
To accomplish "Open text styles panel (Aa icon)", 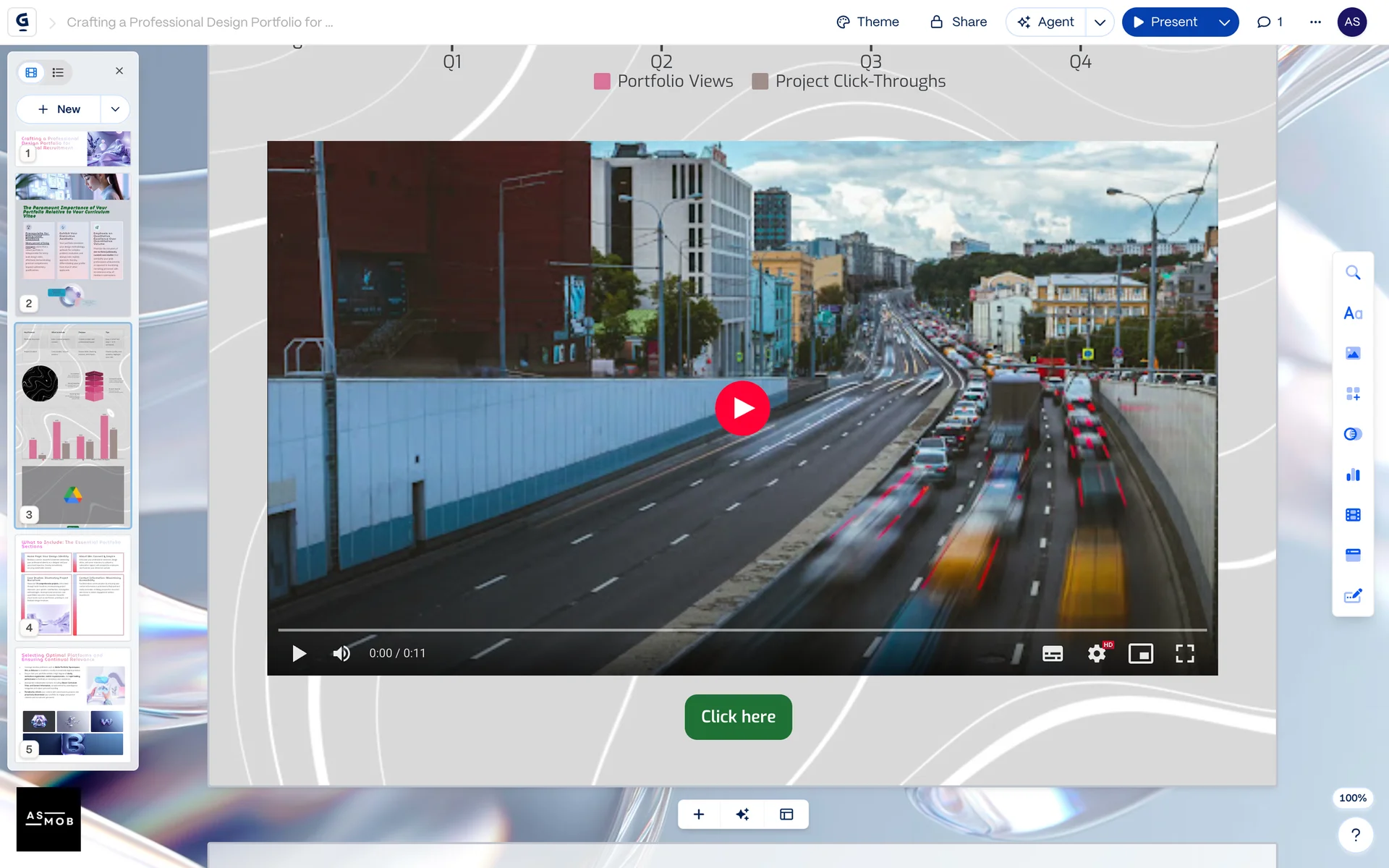I will click(x=1352, y=313).
